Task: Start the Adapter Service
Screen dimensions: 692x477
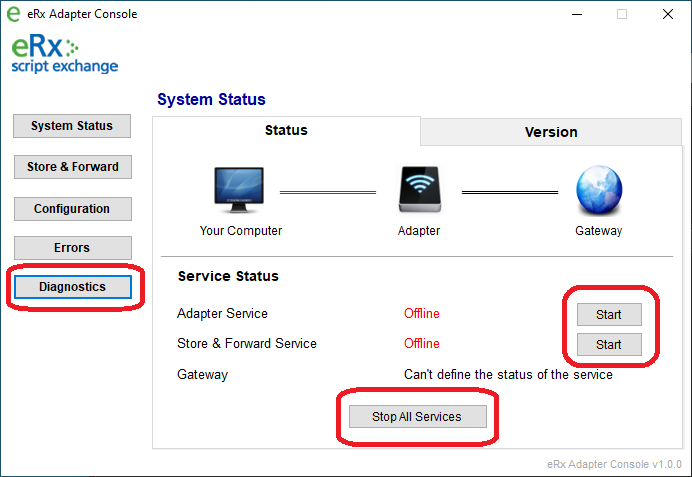Action: [x=609, y=315]
